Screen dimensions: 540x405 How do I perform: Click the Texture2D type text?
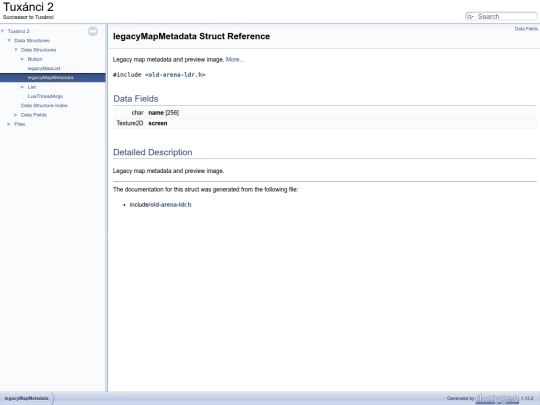[x=130, y=123]
